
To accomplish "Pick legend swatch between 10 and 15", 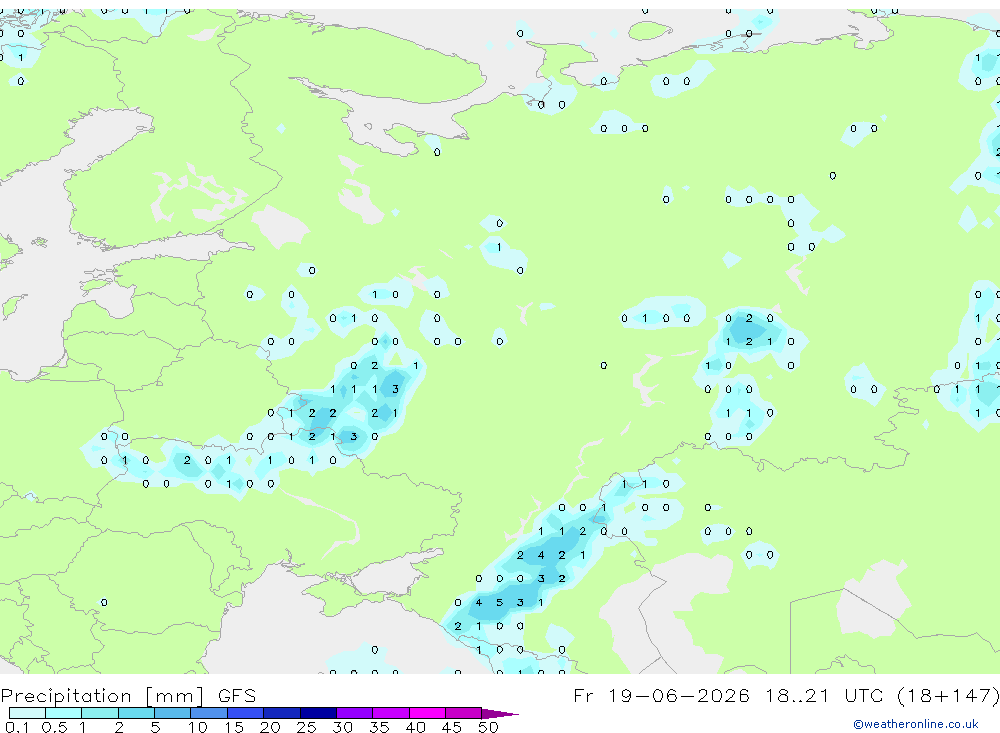I will [x=209, y=713].
